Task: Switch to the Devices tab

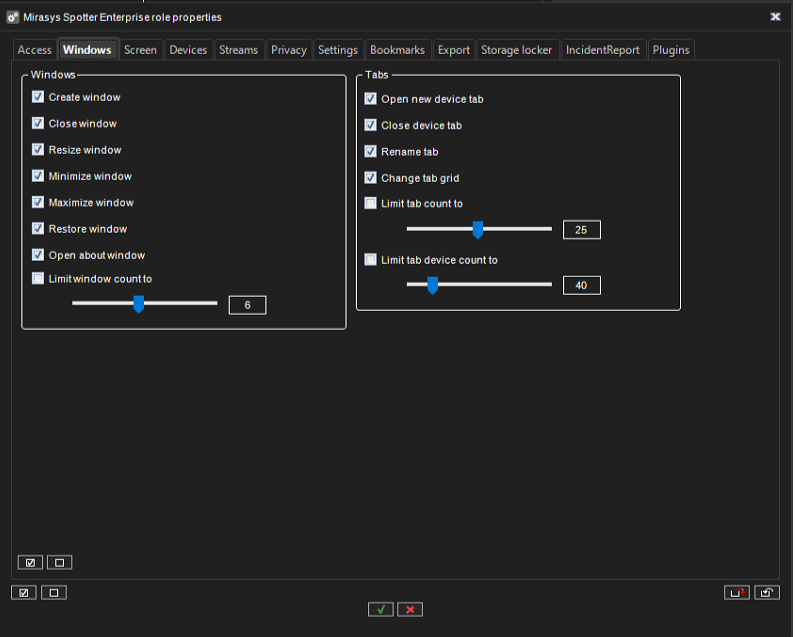Action: tap(188, 50)
